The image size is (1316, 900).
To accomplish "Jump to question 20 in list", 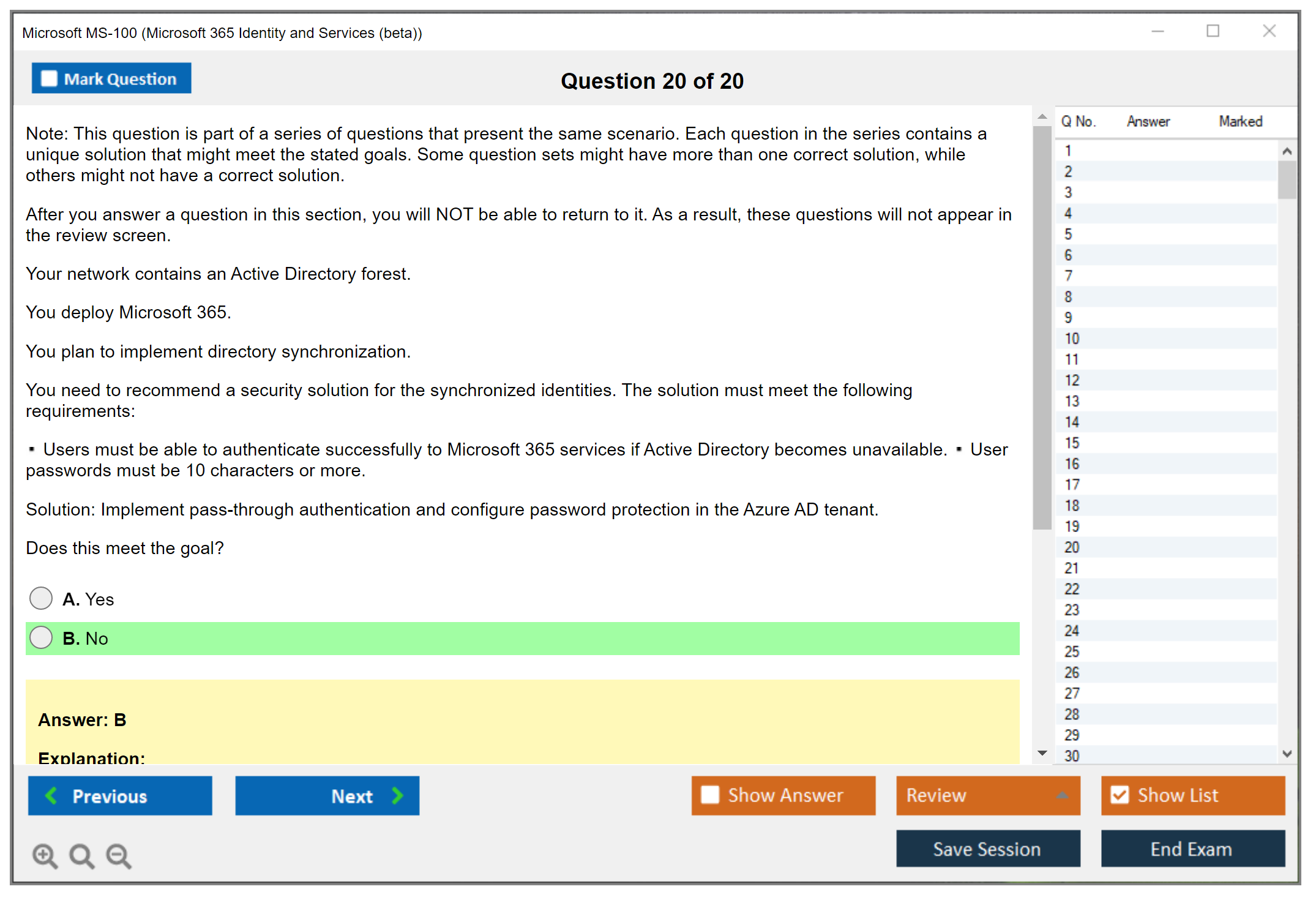I will click(x=1072, y=547).
